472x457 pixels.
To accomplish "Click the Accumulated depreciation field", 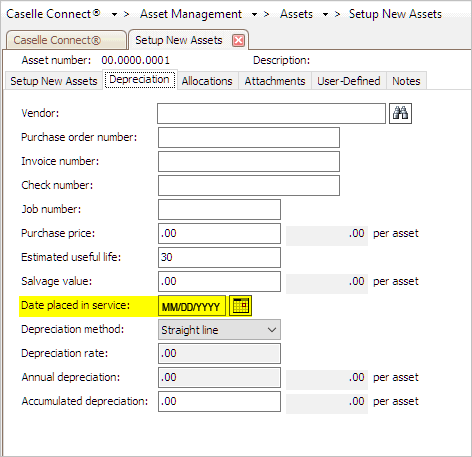I will [219, 401].
